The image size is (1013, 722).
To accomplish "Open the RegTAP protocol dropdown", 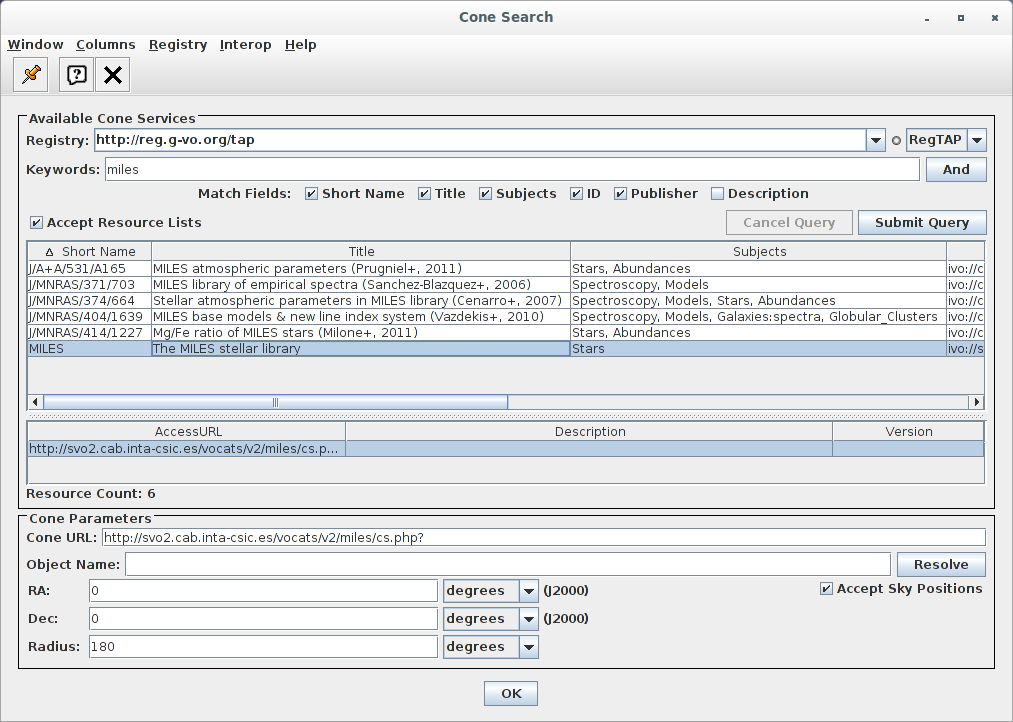I will click(977, 140).
